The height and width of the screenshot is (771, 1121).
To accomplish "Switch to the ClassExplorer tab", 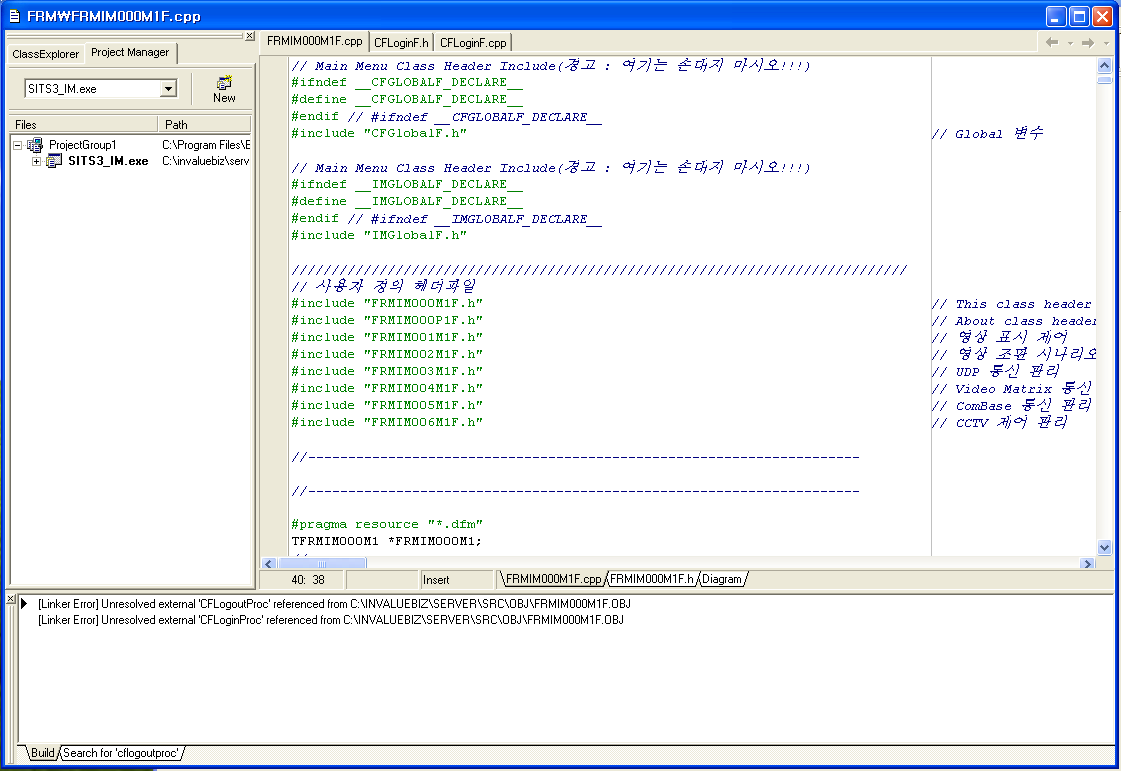I will 45,53.
